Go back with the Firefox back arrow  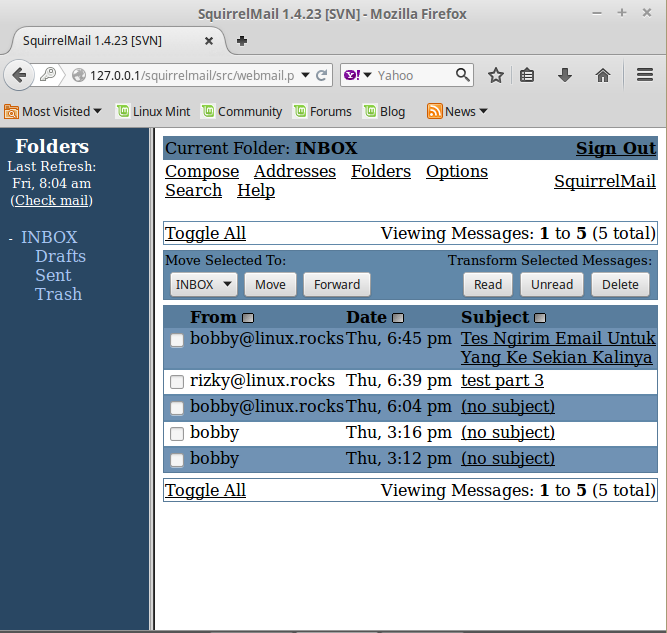[19, 75]
